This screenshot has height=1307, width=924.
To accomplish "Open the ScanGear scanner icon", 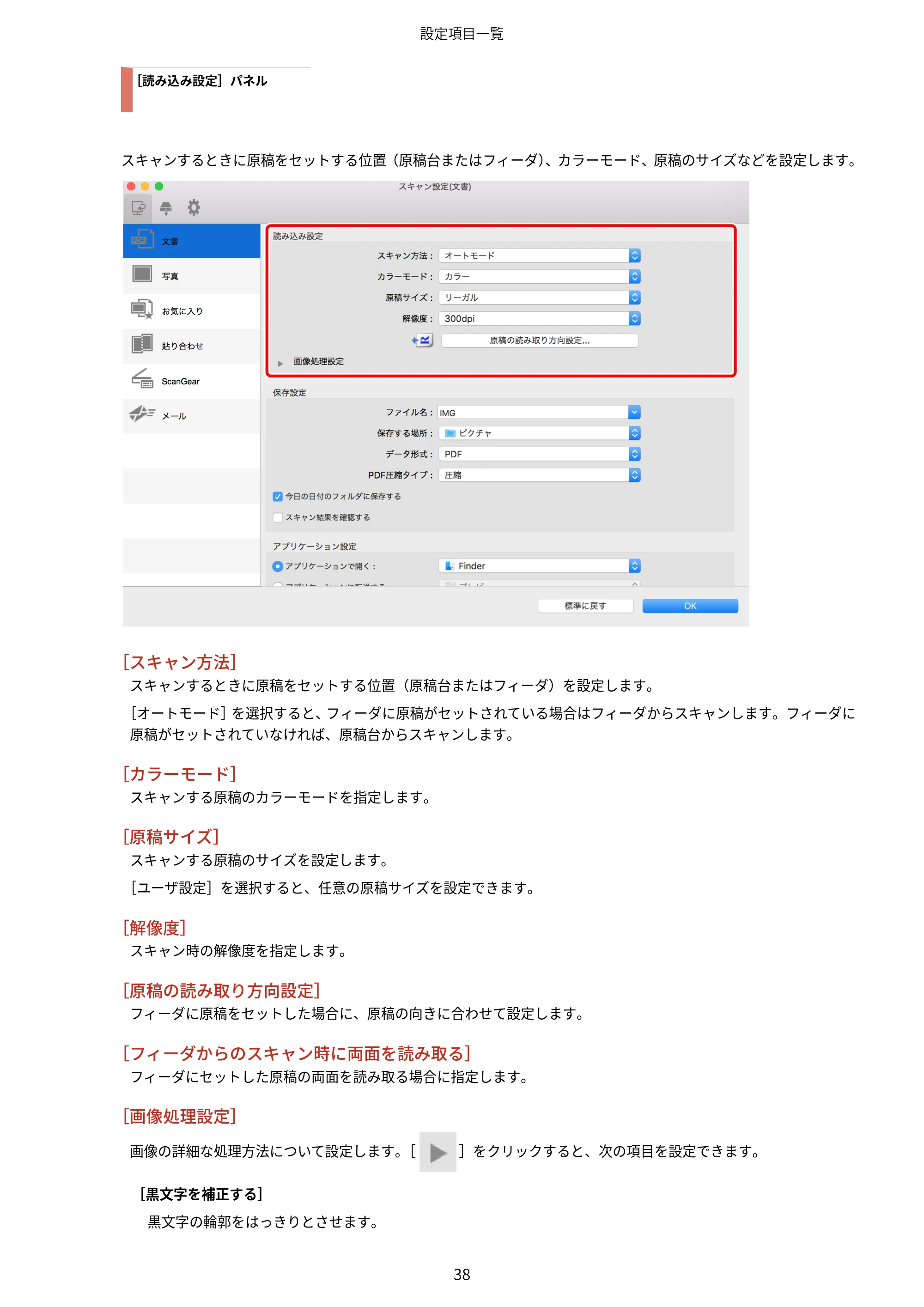I will [x=142, y=379].
